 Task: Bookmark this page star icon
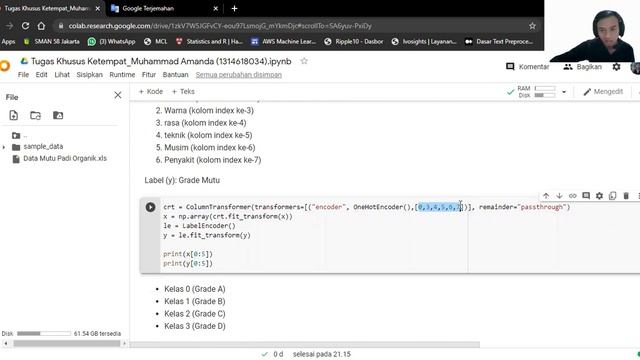532,26
